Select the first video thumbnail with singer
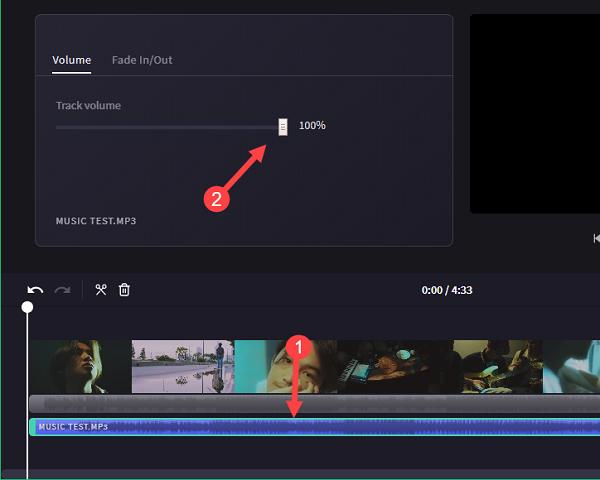This screenshot has height=480, width=600. click(x=80, y=366)
